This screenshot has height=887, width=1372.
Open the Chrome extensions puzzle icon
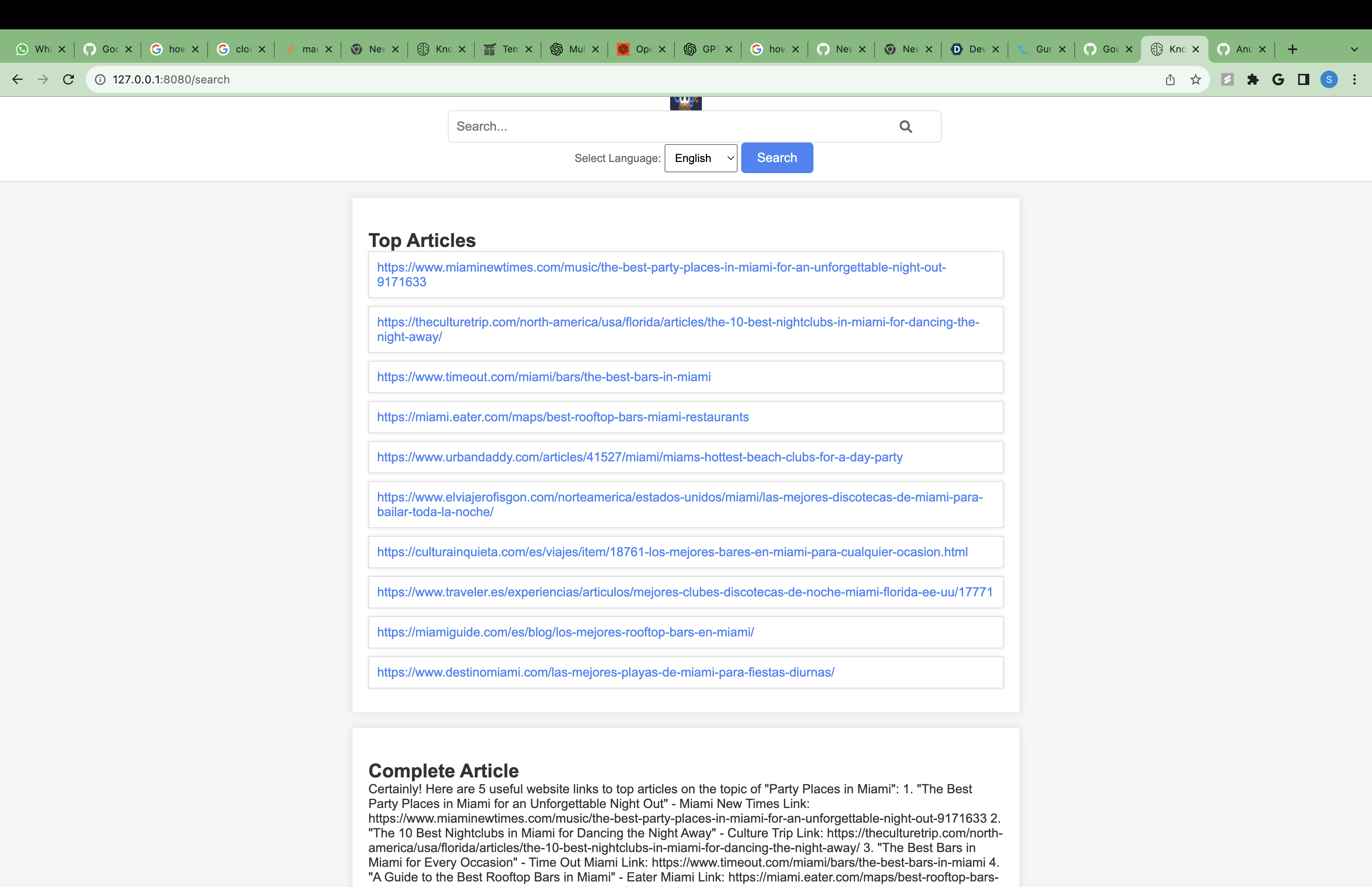1252,79
